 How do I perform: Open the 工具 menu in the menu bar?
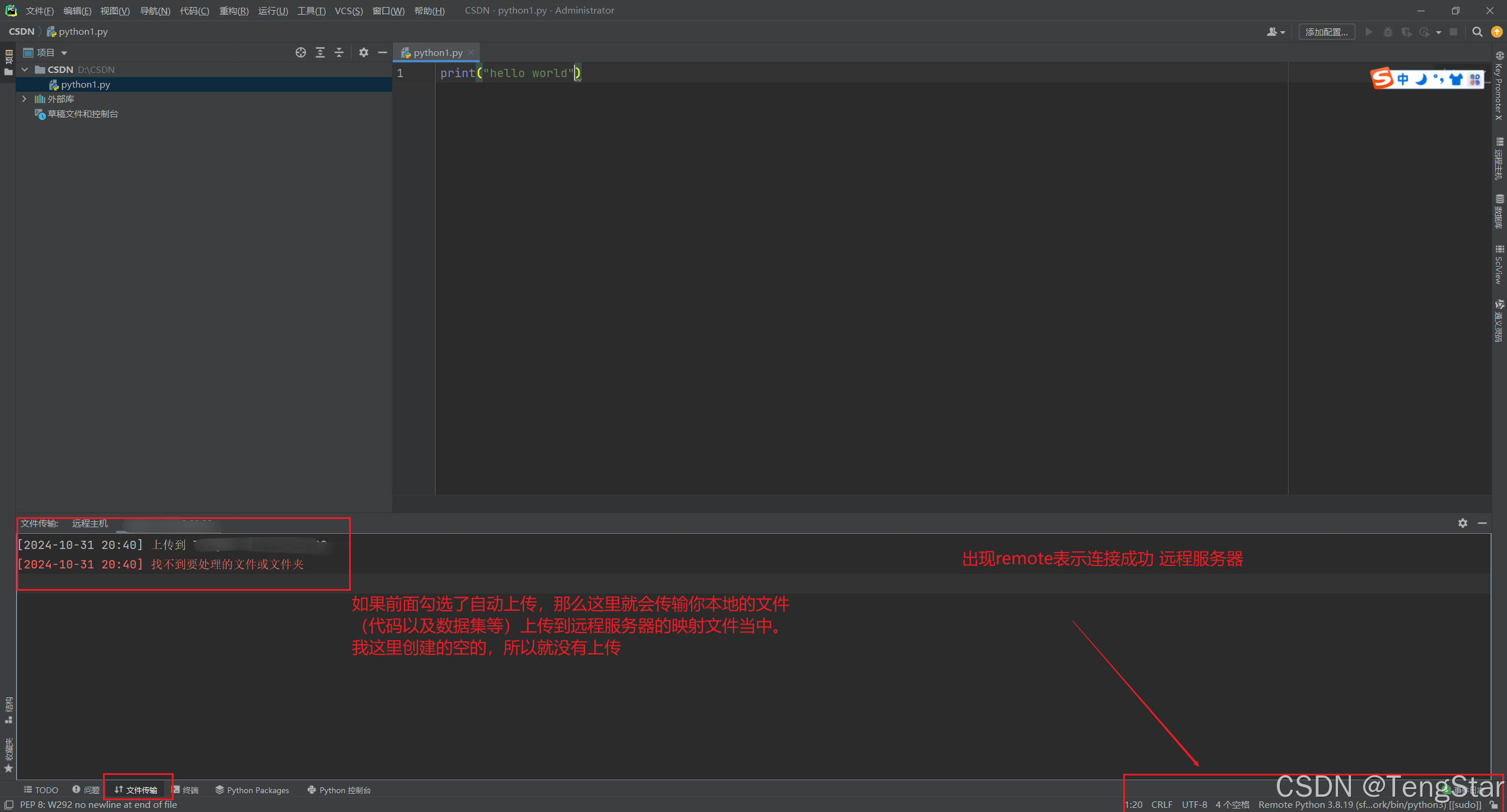click(x=311, y=11)
